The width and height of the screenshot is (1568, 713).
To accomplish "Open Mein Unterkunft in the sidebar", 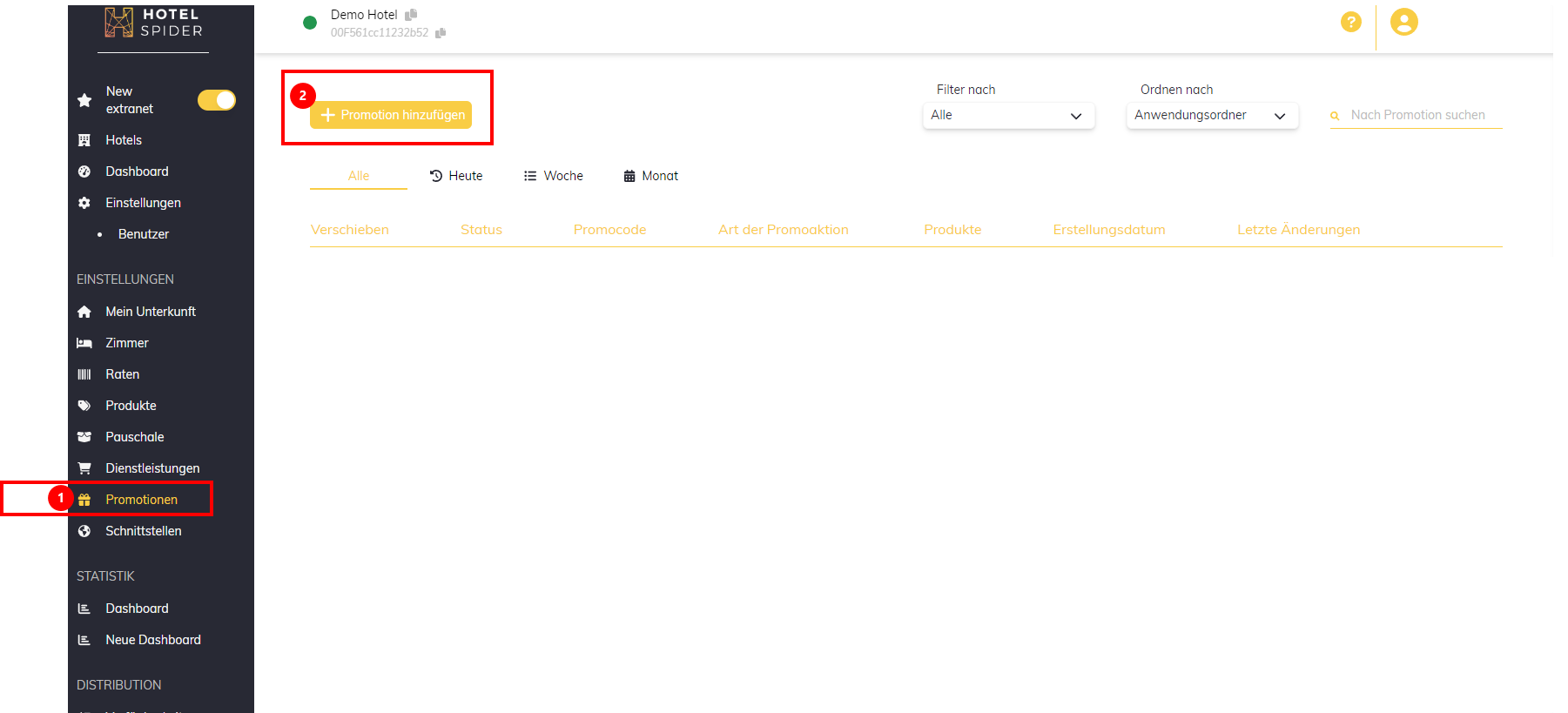I will [x=150, y=312].
